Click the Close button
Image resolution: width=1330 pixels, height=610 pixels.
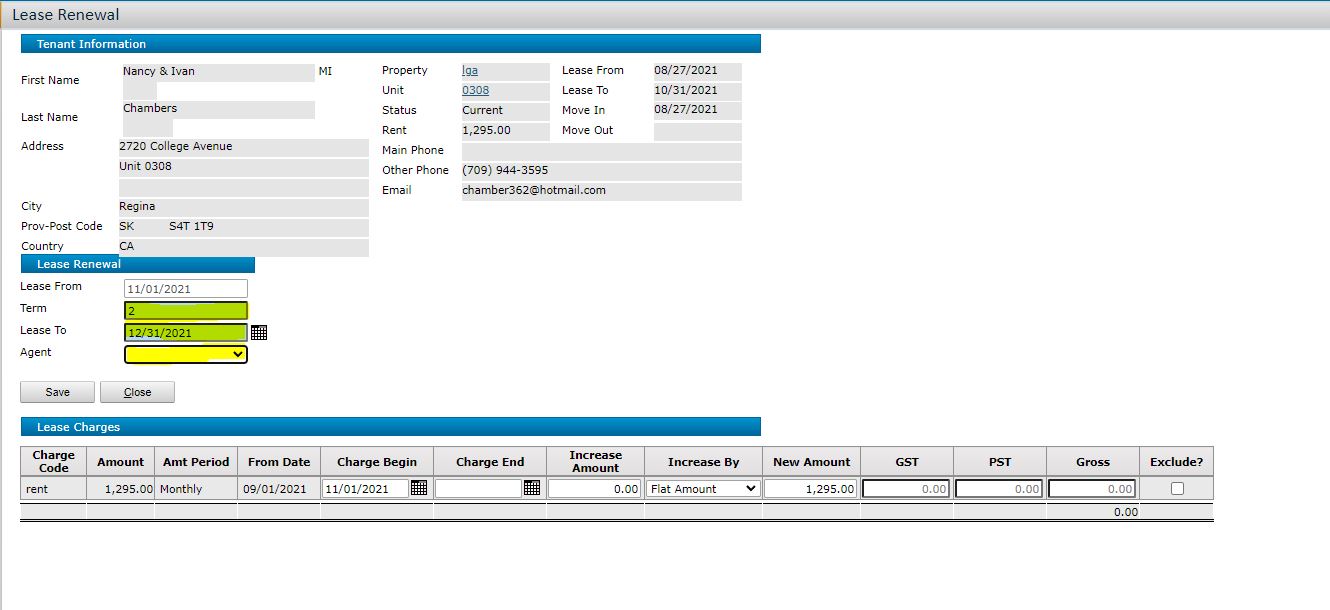[137, 392]
